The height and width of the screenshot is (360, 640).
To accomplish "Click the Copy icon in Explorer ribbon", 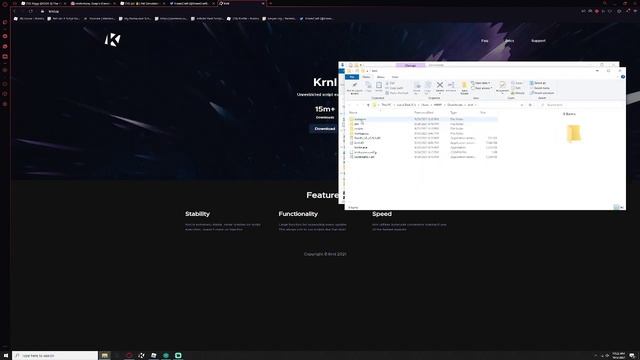I will (x=368, y=87).
